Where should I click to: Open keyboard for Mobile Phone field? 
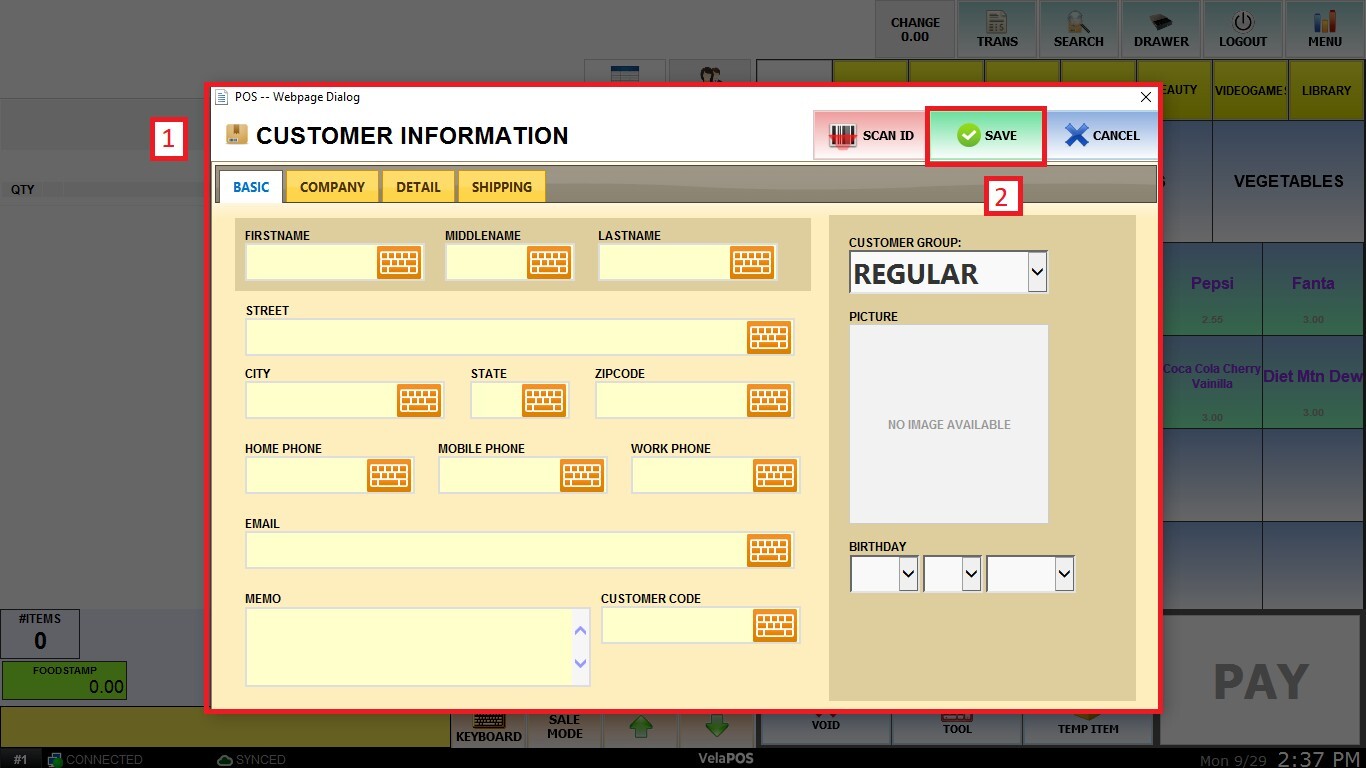[x=581, y=475]
